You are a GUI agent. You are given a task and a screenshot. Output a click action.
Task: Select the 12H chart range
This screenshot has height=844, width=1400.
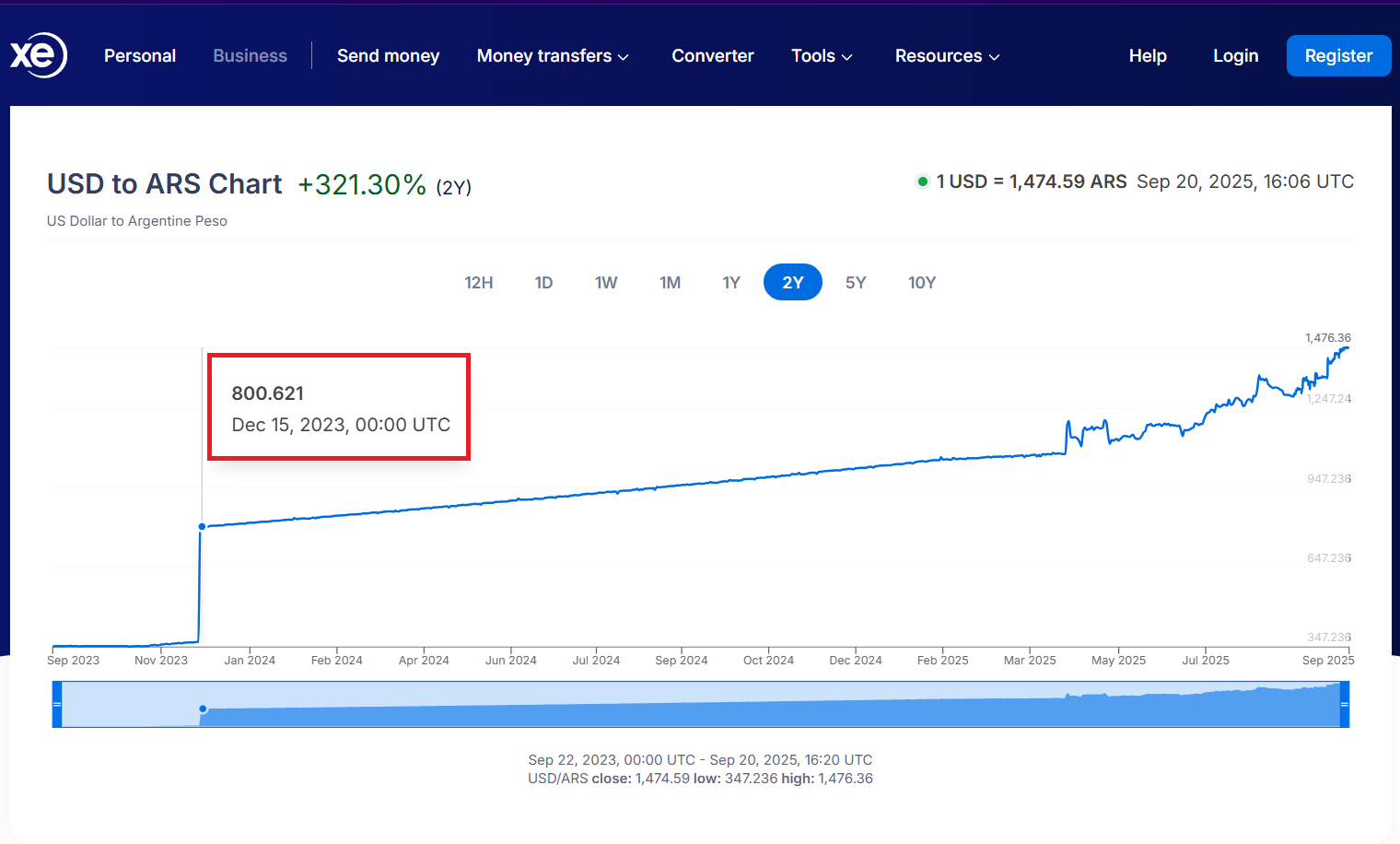tap(478, 283)
